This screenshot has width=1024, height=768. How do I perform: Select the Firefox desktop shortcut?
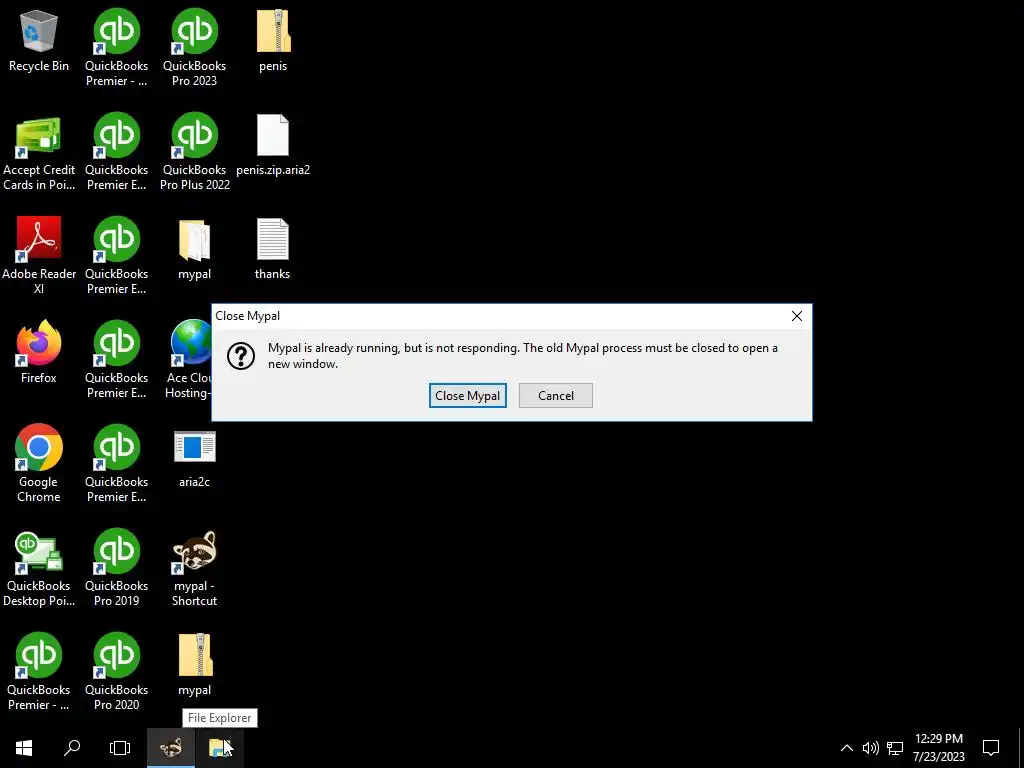39,351
